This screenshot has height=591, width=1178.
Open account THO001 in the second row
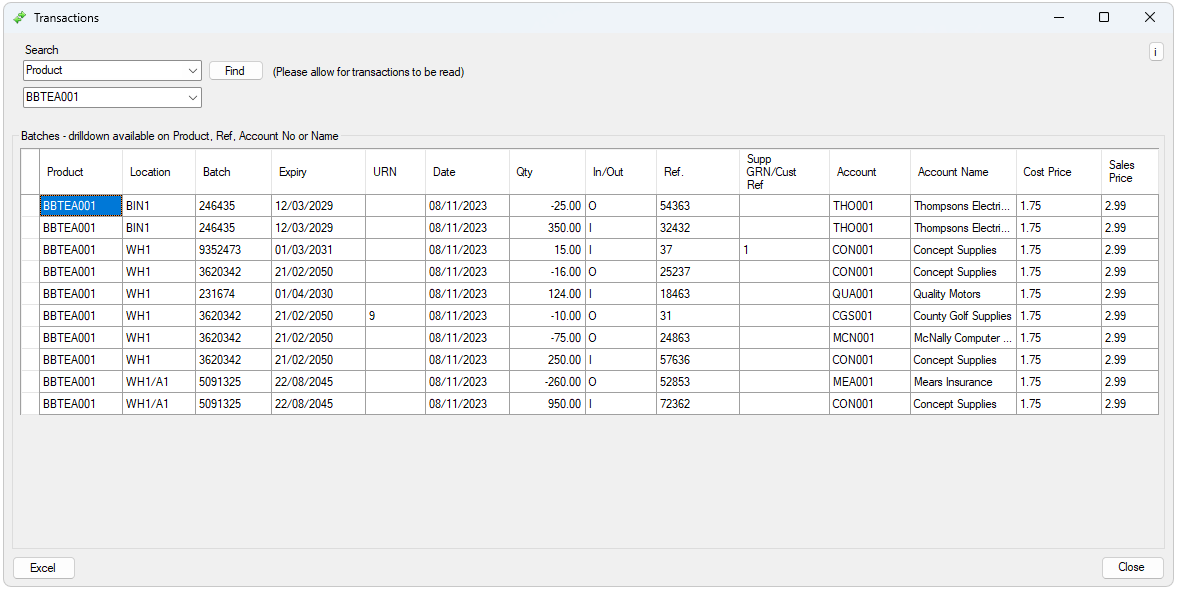tap(853, 228)
